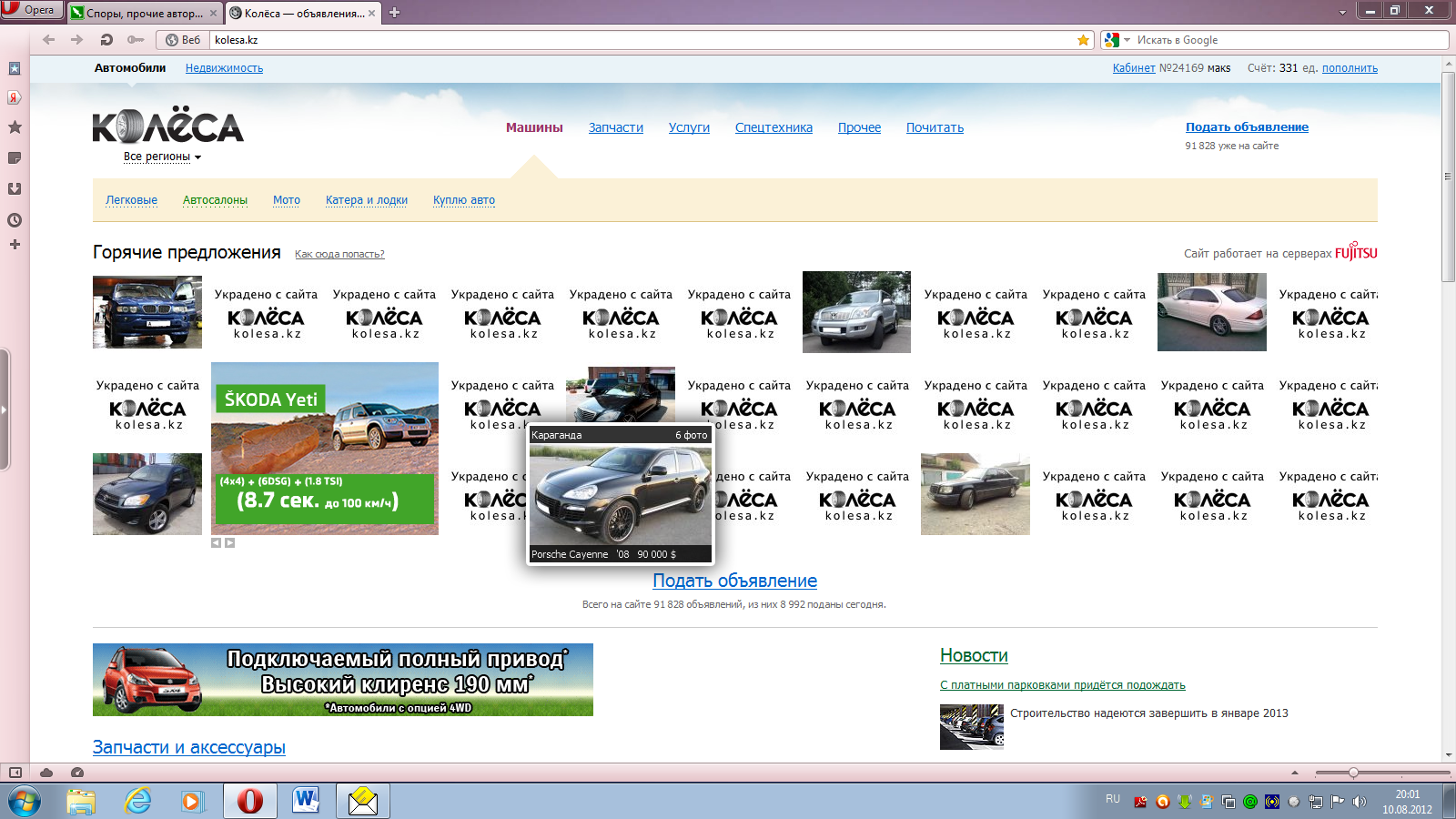Open the 'Спецтехника' section
1456x819 pixels.
[773, 127]
